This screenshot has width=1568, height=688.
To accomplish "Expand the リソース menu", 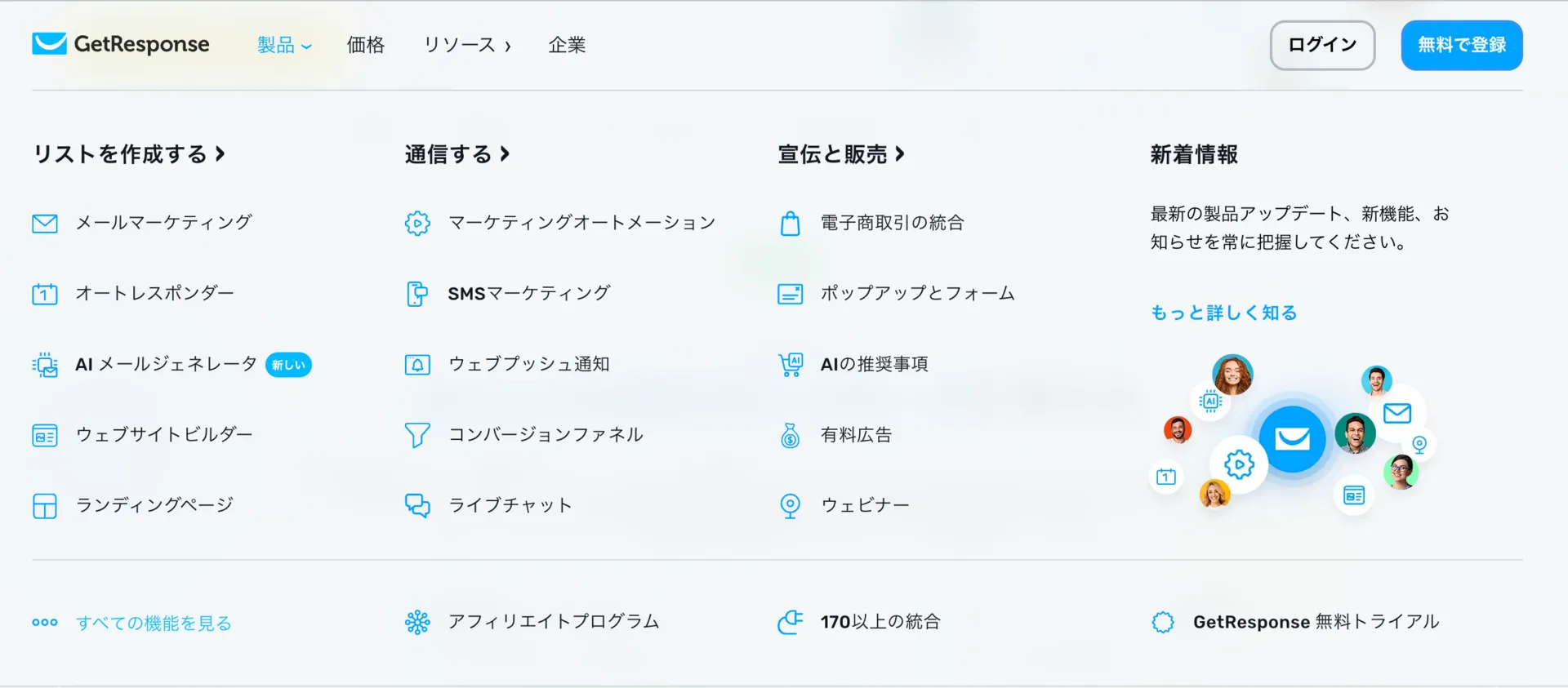I will 467,46.
